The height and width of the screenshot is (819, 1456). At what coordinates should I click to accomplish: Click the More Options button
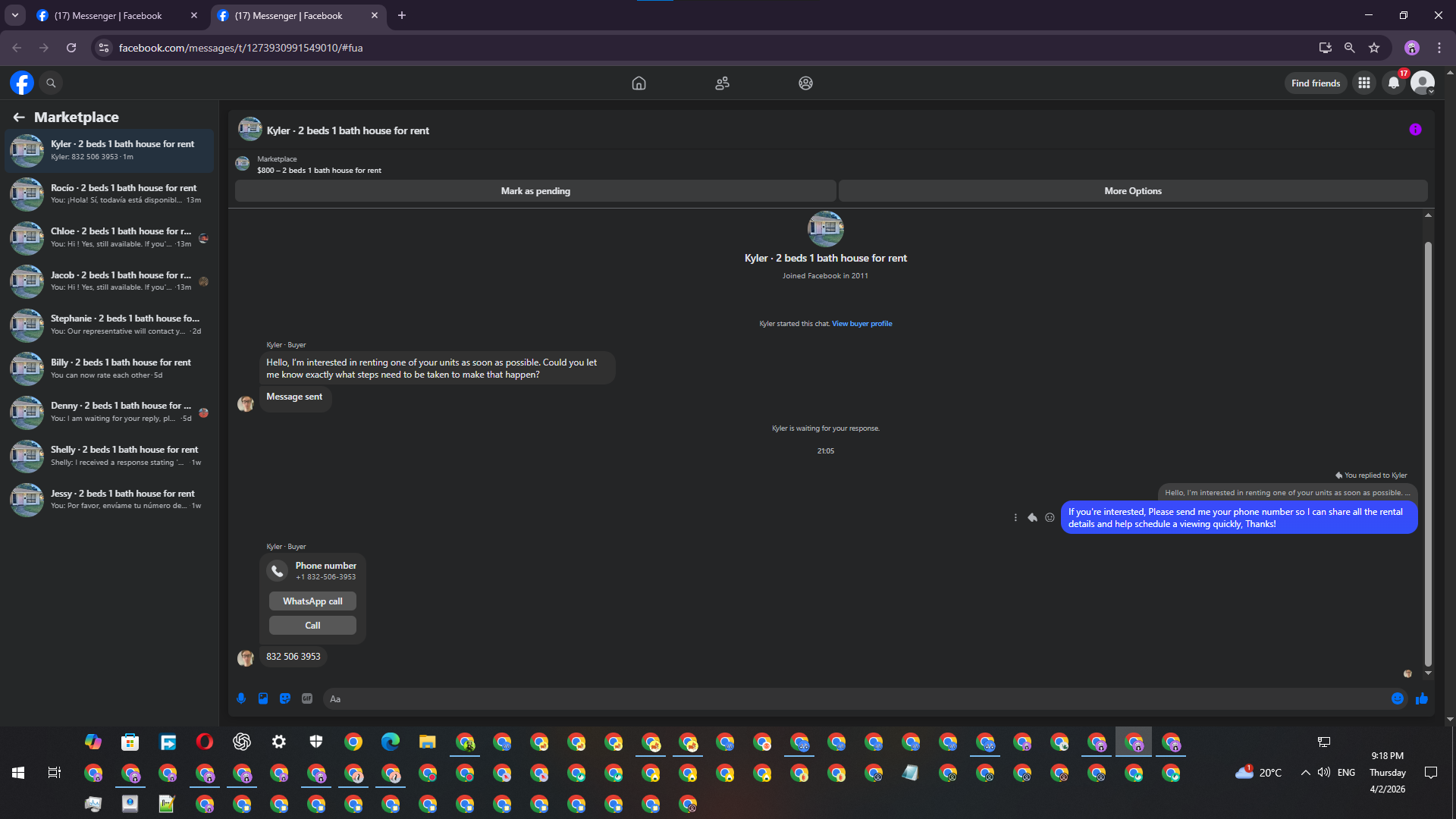tap(1133, 191)
